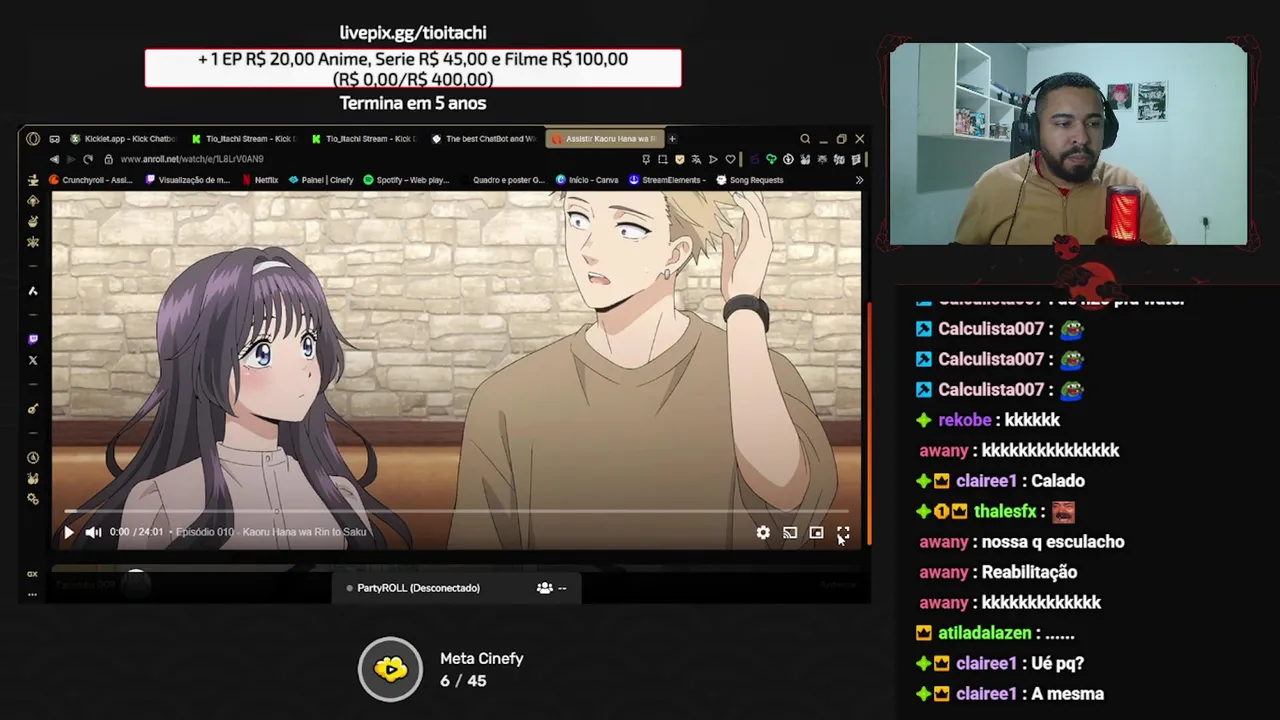Open the Netflix bookmark

click(x=260, y=180)
